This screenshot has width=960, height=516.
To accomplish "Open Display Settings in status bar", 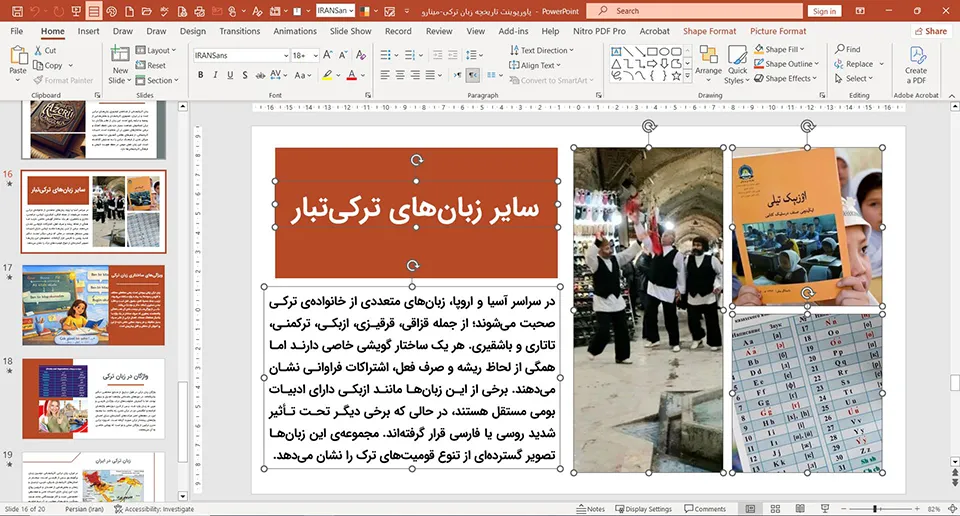I will point(643,509).
